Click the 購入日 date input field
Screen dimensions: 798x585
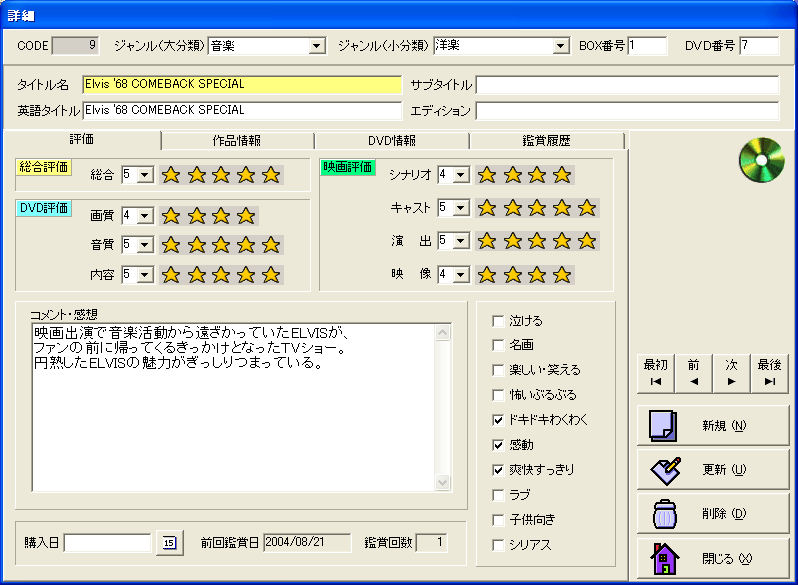(x=107, y=543)
